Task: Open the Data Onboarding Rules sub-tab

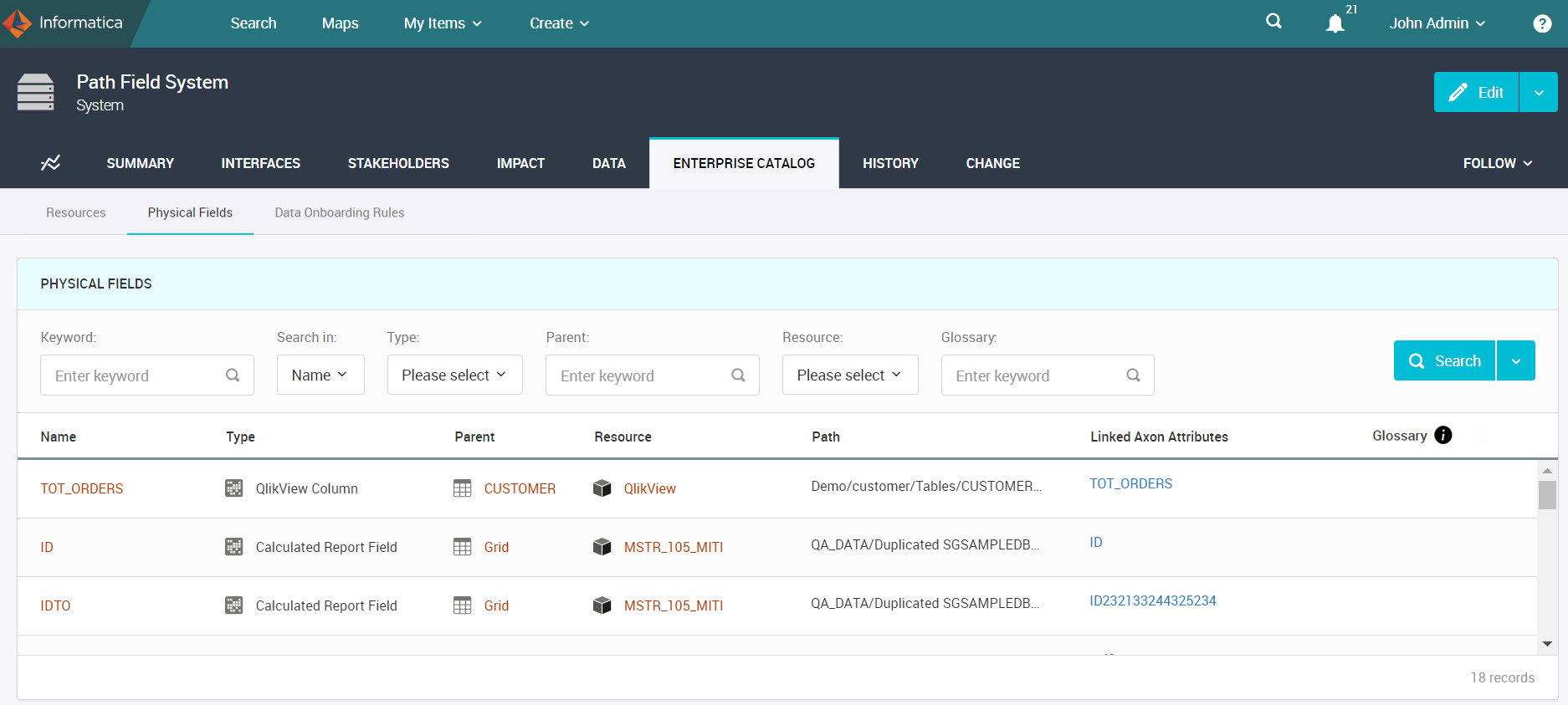Action: tap(340, 212)
